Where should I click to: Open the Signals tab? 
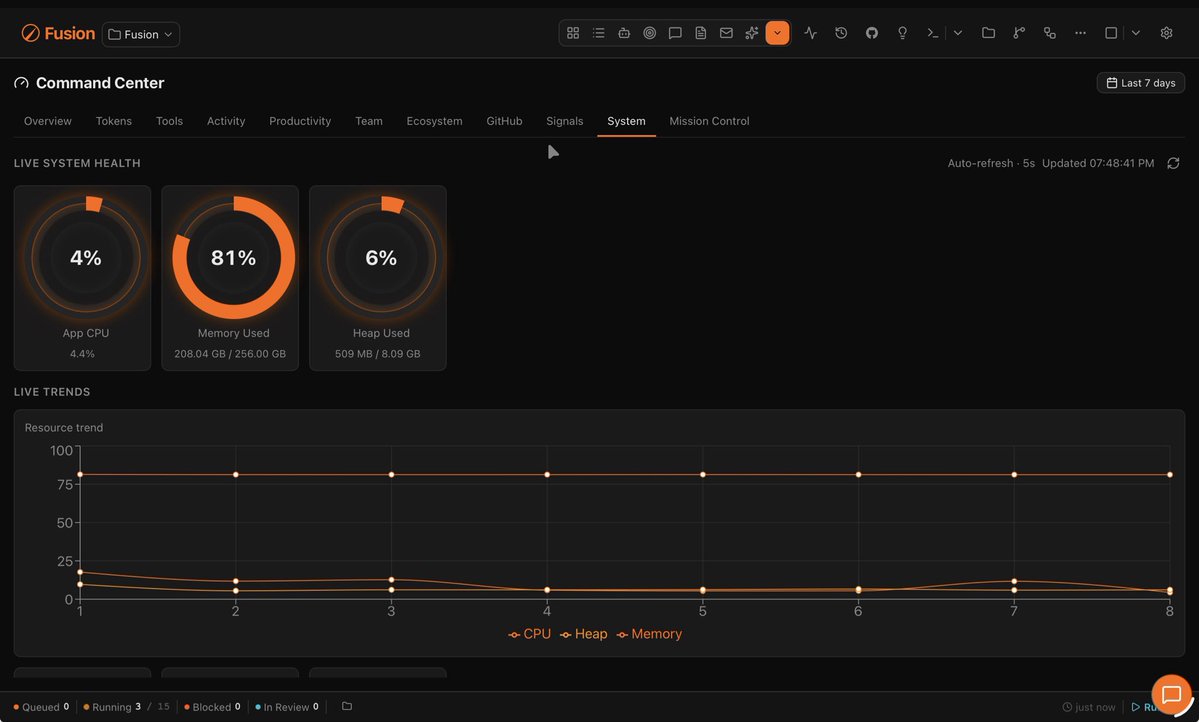[564, 121]
